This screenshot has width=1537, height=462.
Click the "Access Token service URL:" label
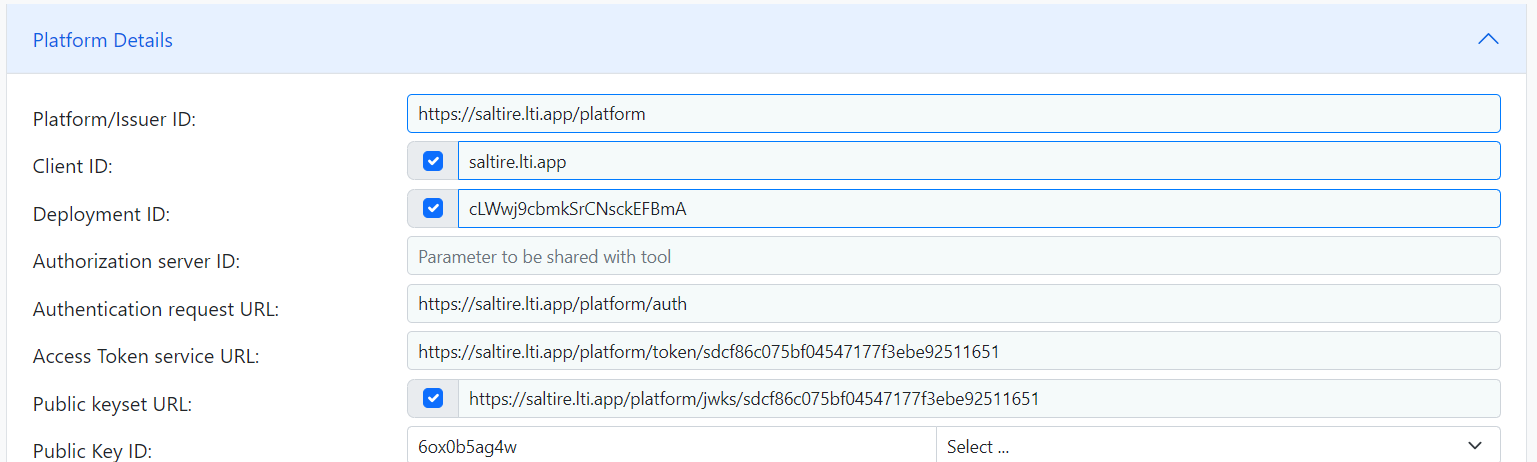pyautogui.click(x=146, y=357)
